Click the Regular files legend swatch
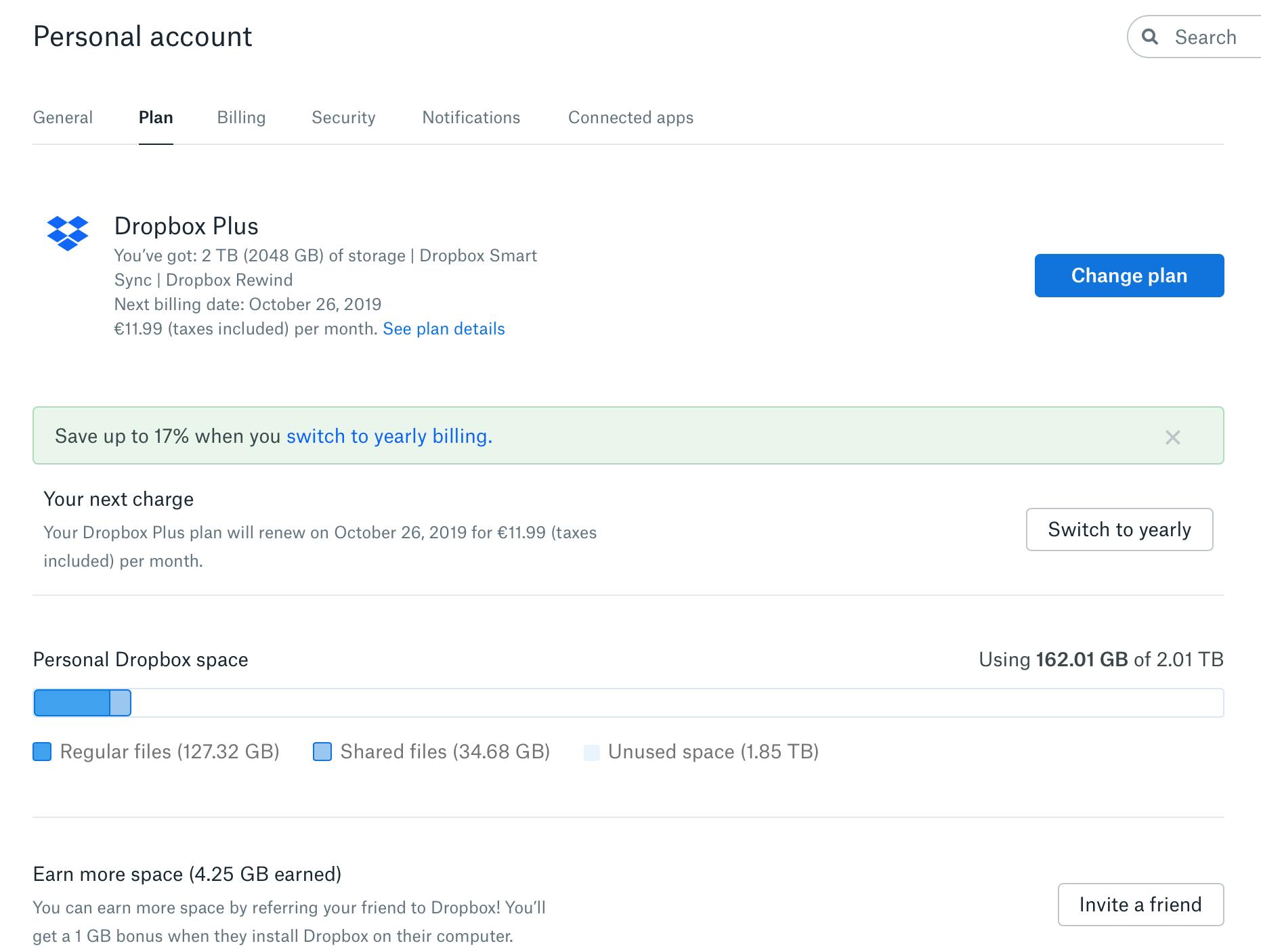The width and height of the screenshot is (1261, 952). 42,752
